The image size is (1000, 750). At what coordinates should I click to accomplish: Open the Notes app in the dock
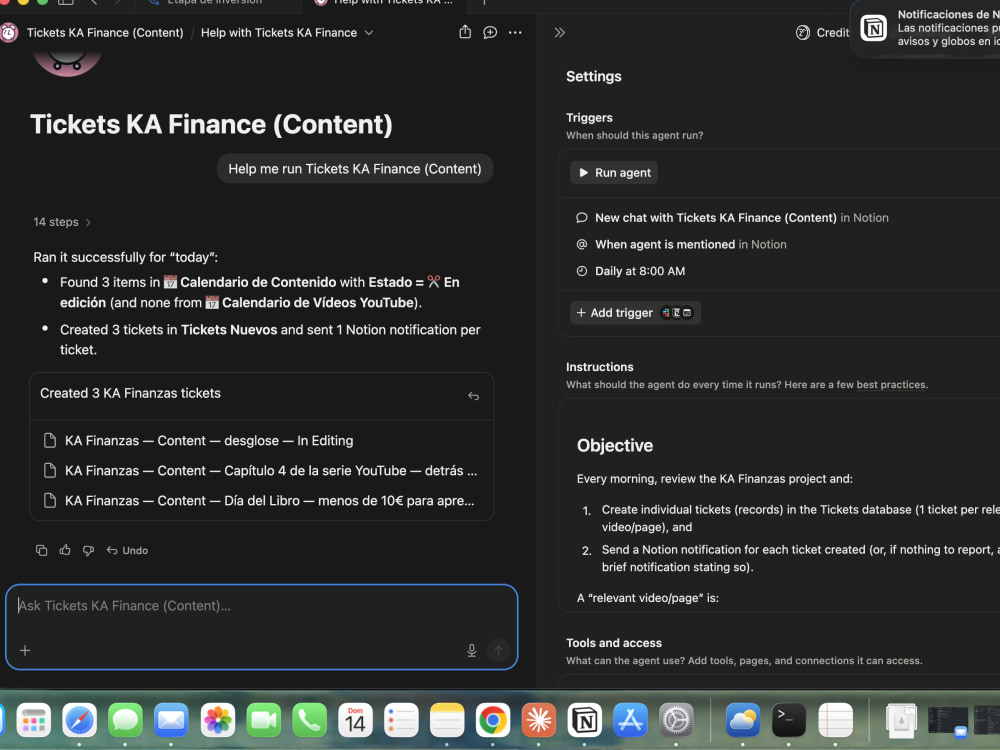[x=447, y=720]
